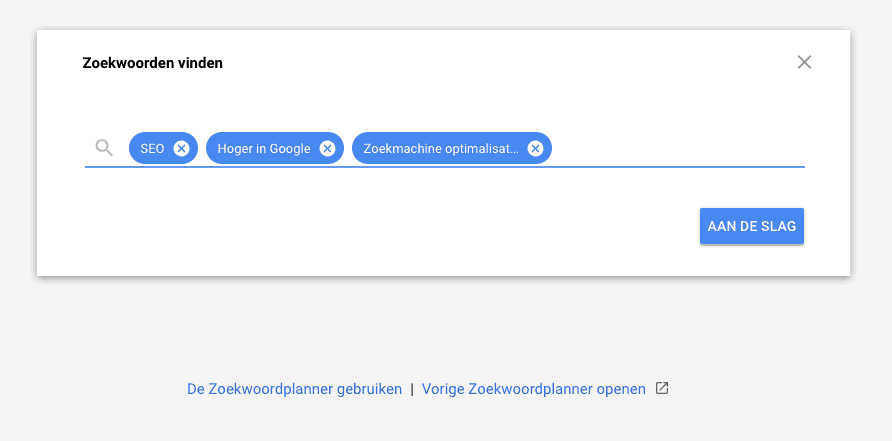Image resolution: width=892 pixels, height=441 pixels.
Task: Click the pipe separator between the bottom links
Action: (412, 389)
